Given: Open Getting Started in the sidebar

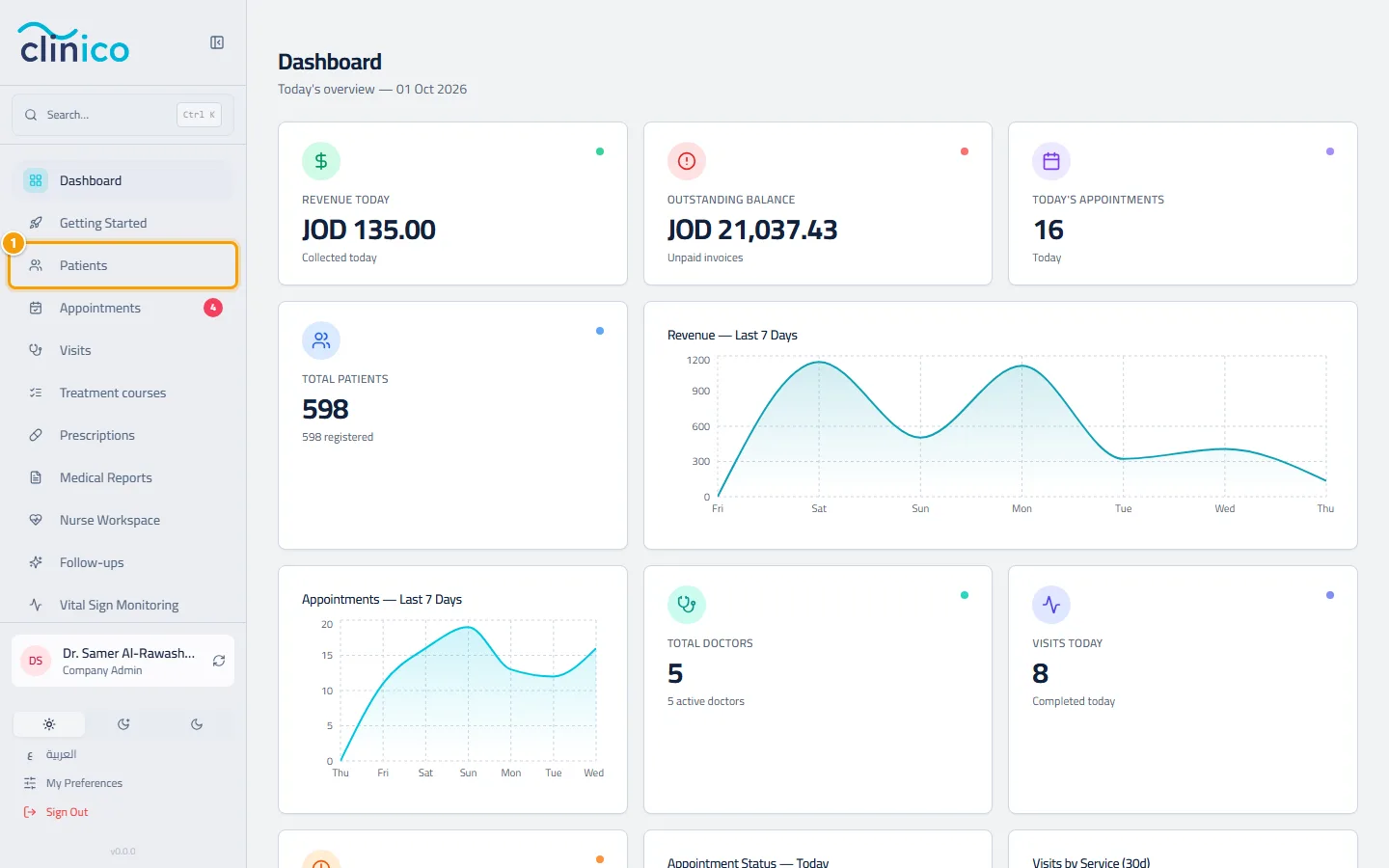Looking at the screenshot, I should coord(123,223).
